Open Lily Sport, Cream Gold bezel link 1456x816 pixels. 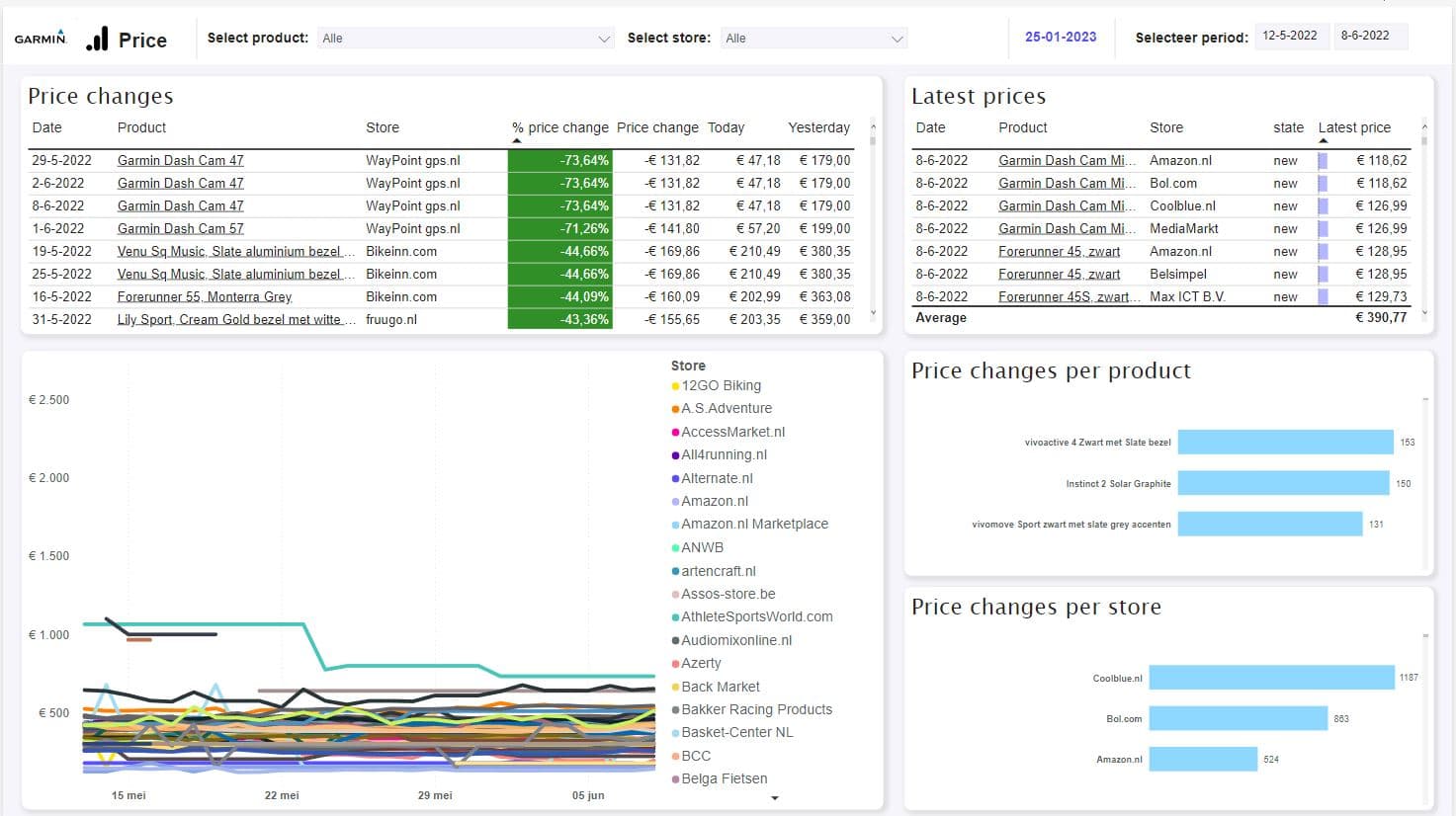tap(236, 319)
